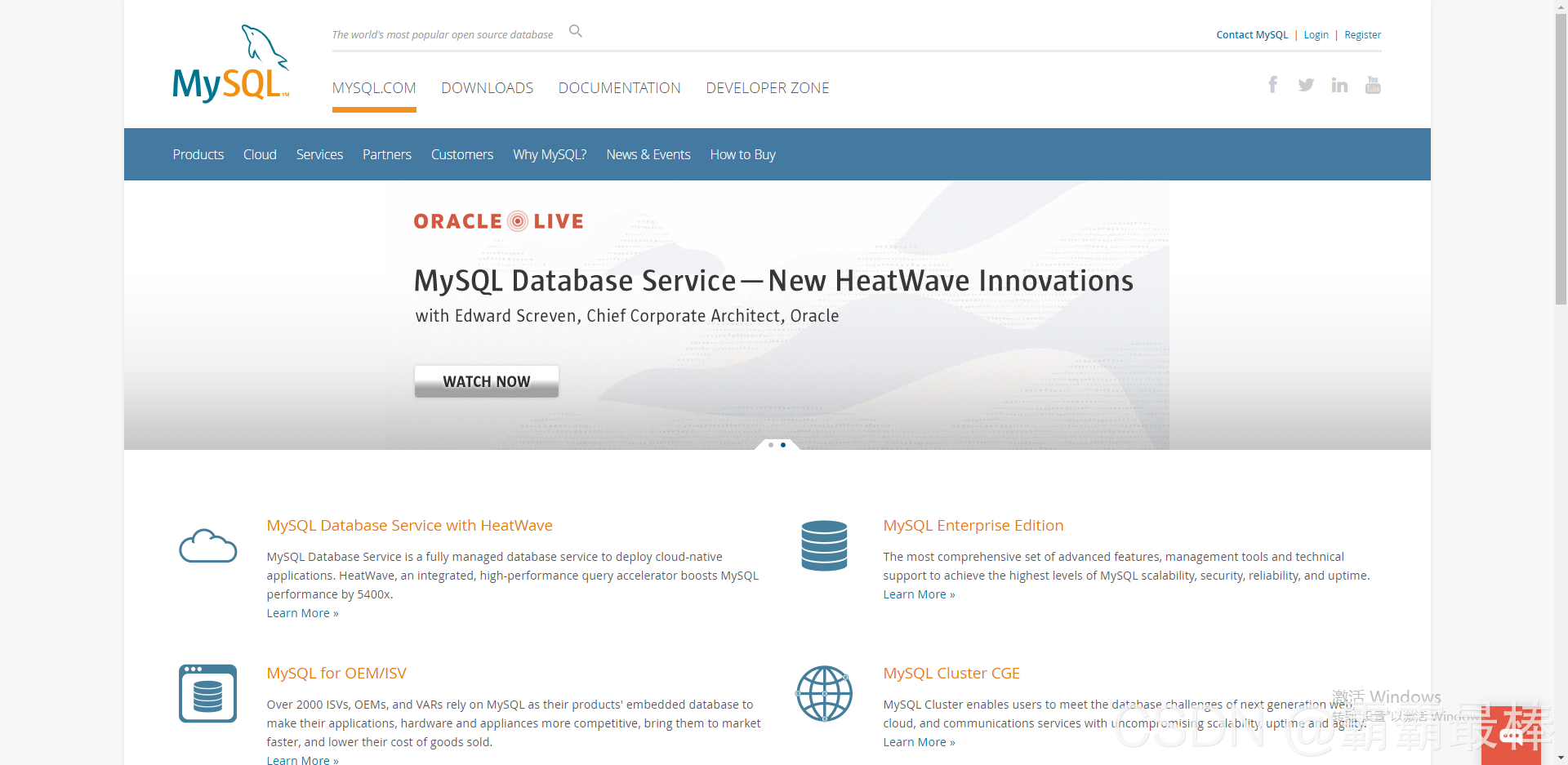Click the scrollbar up arrow
This screenshot has width=1568, height=765.
point(1561,7)
